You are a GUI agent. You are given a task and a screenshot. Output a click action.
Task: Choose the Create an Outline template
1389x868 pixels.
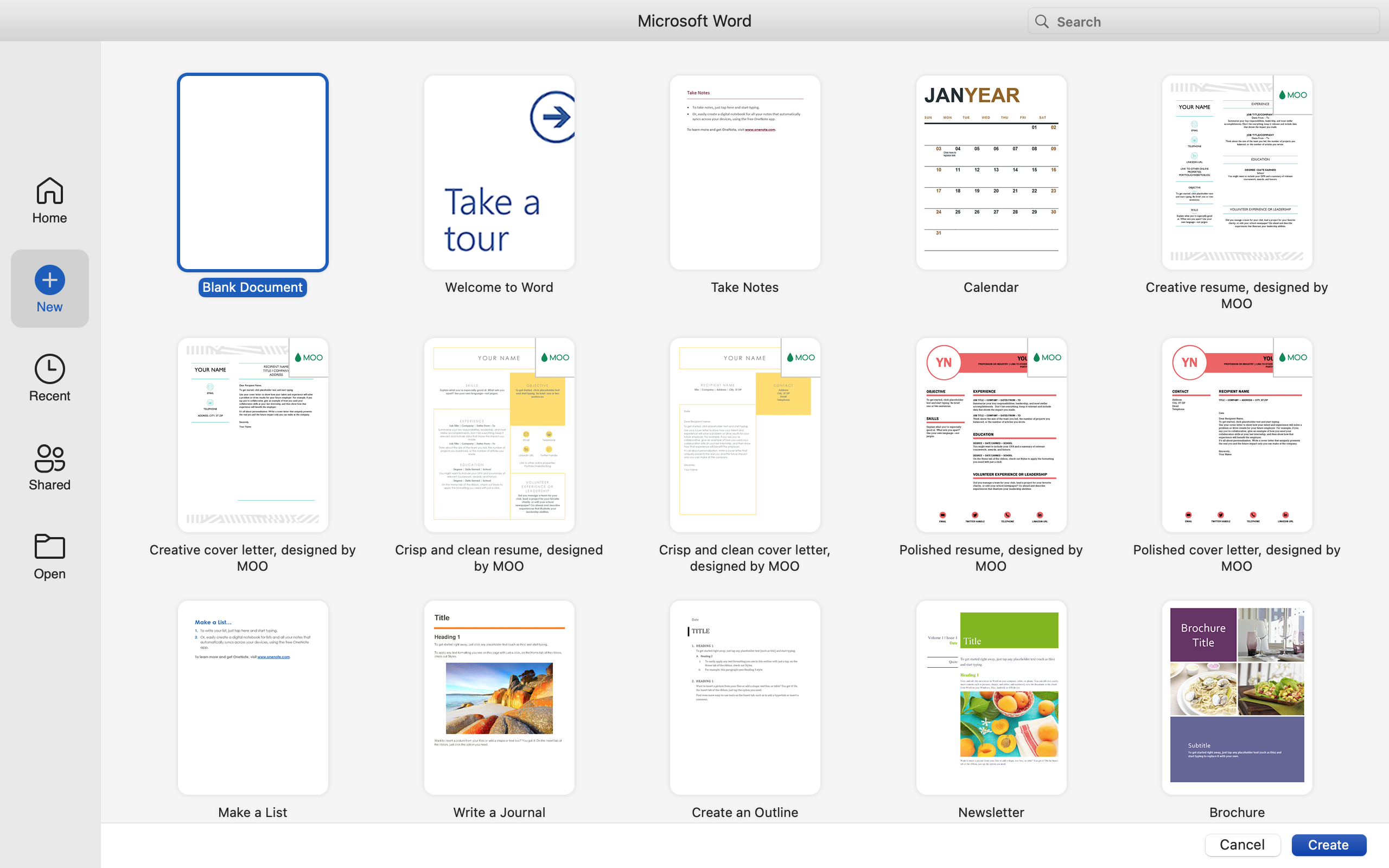(x=744, y=698)
